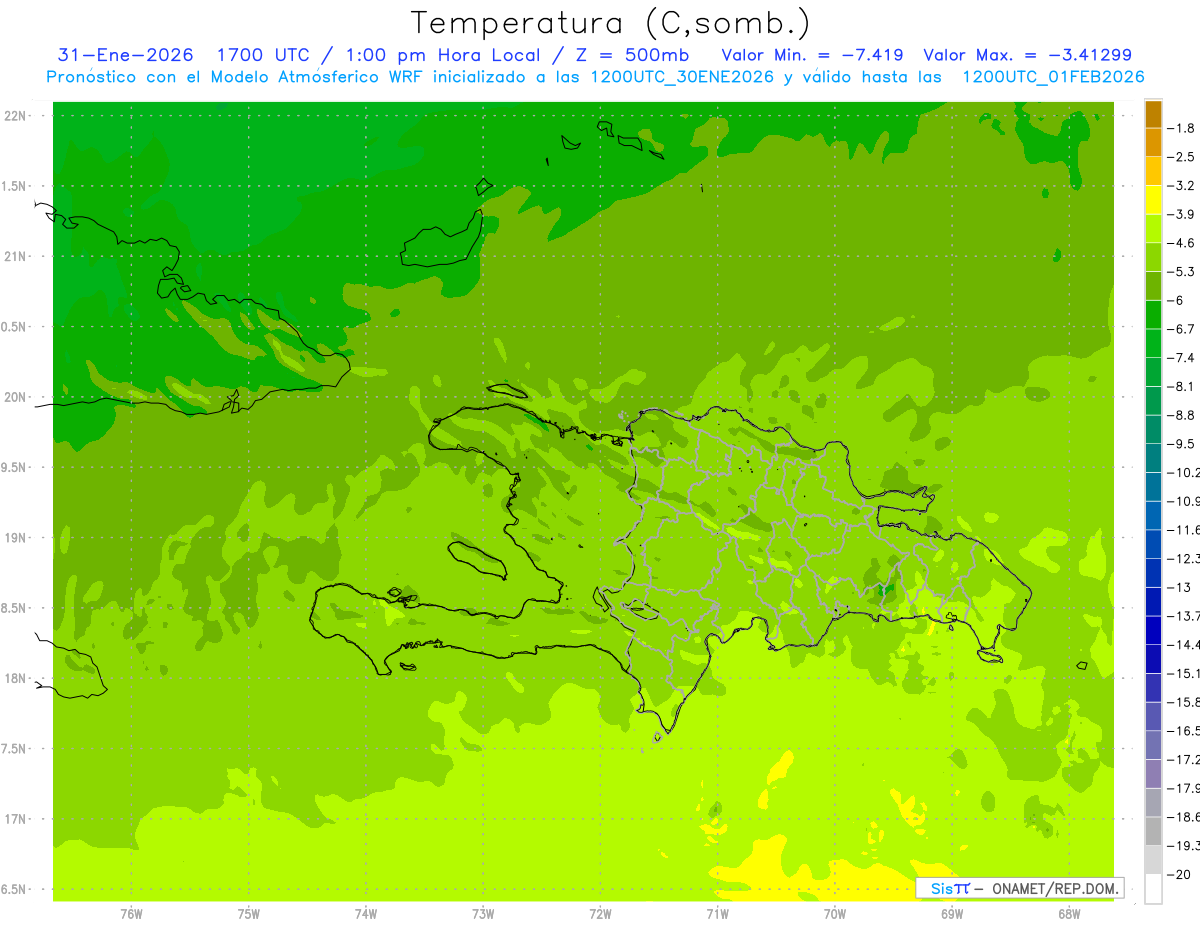
Task: Click the '1700 UTC' time text
Action: [264, 55]
